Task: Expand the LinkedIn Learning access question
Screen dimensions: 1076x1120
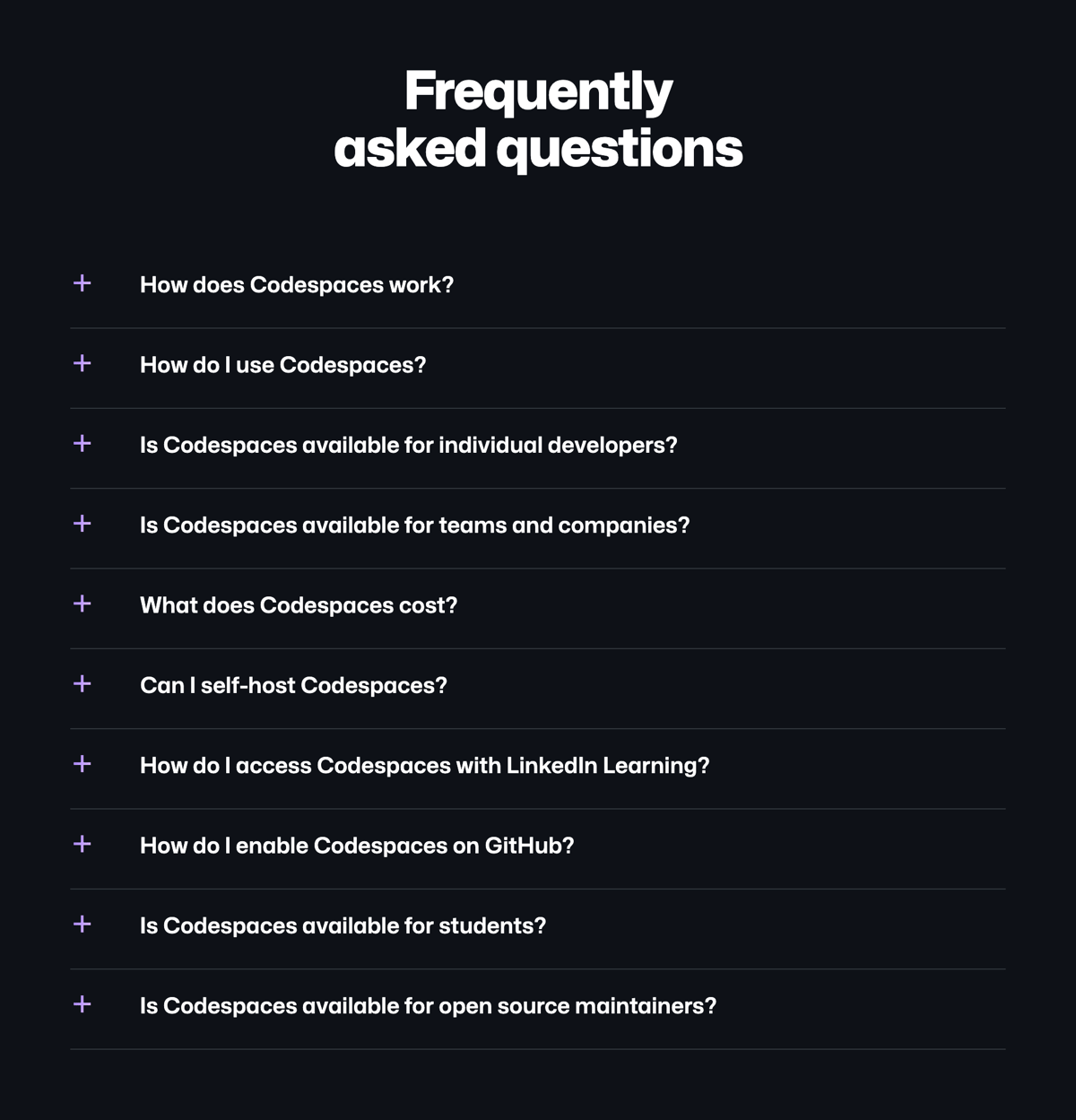Action: point(82,765)
